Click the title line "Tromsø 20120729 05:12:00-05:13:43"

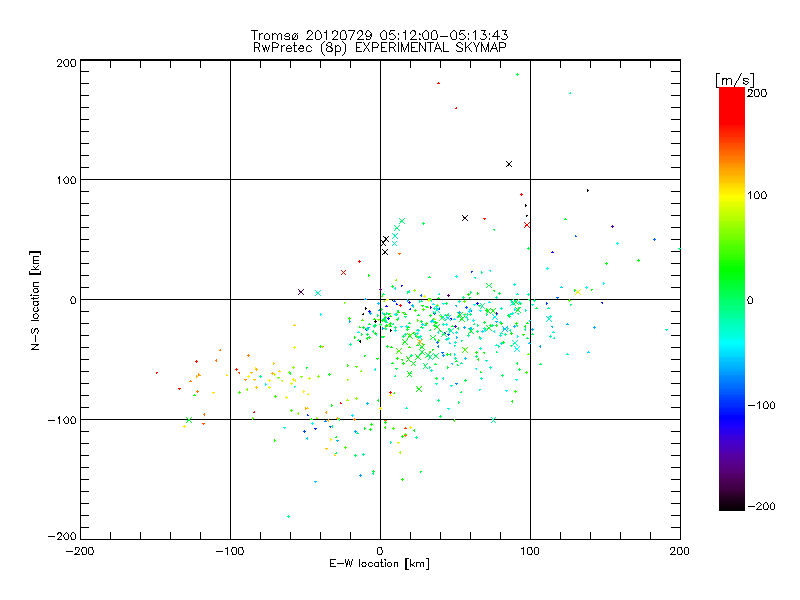click(380, 35)
